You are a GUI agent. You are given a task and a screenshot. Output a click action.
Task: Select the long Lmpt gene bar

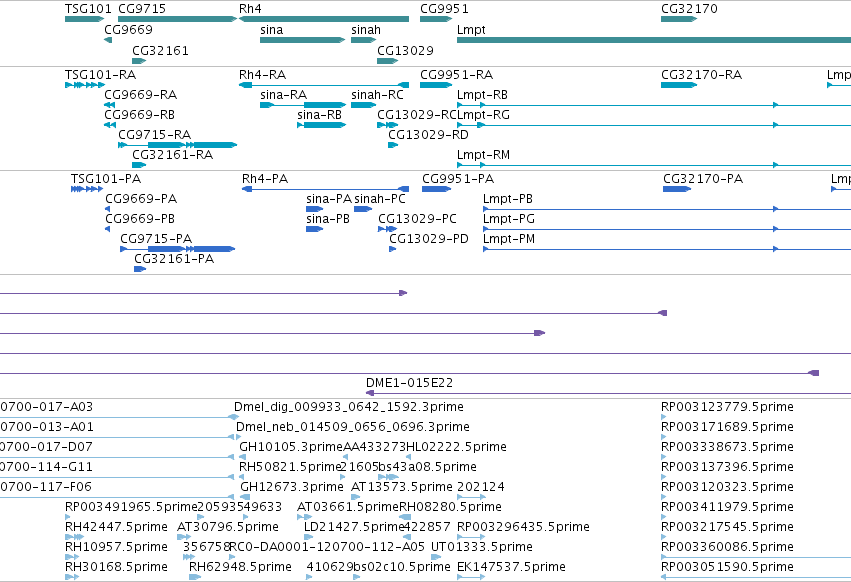654,40
